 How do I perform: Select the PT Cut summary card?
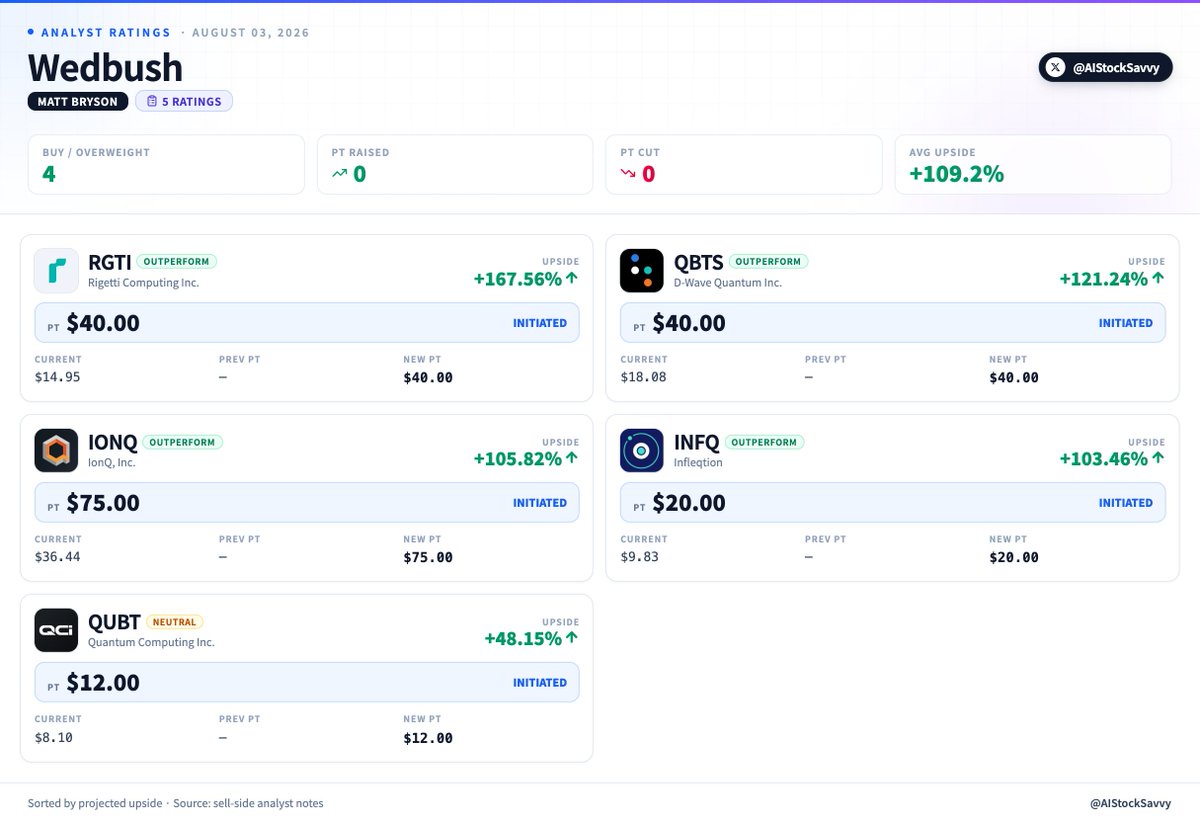pyautogui.click(x=744, y=165)
